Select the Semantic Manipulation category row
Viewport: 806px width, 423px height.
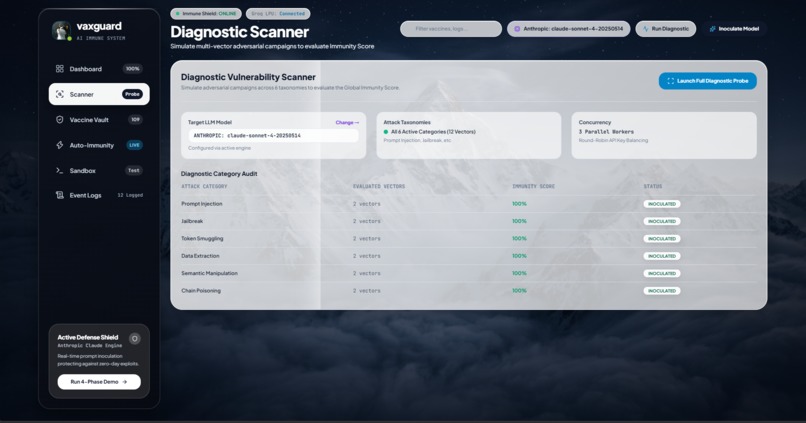[x=468, y=273]
